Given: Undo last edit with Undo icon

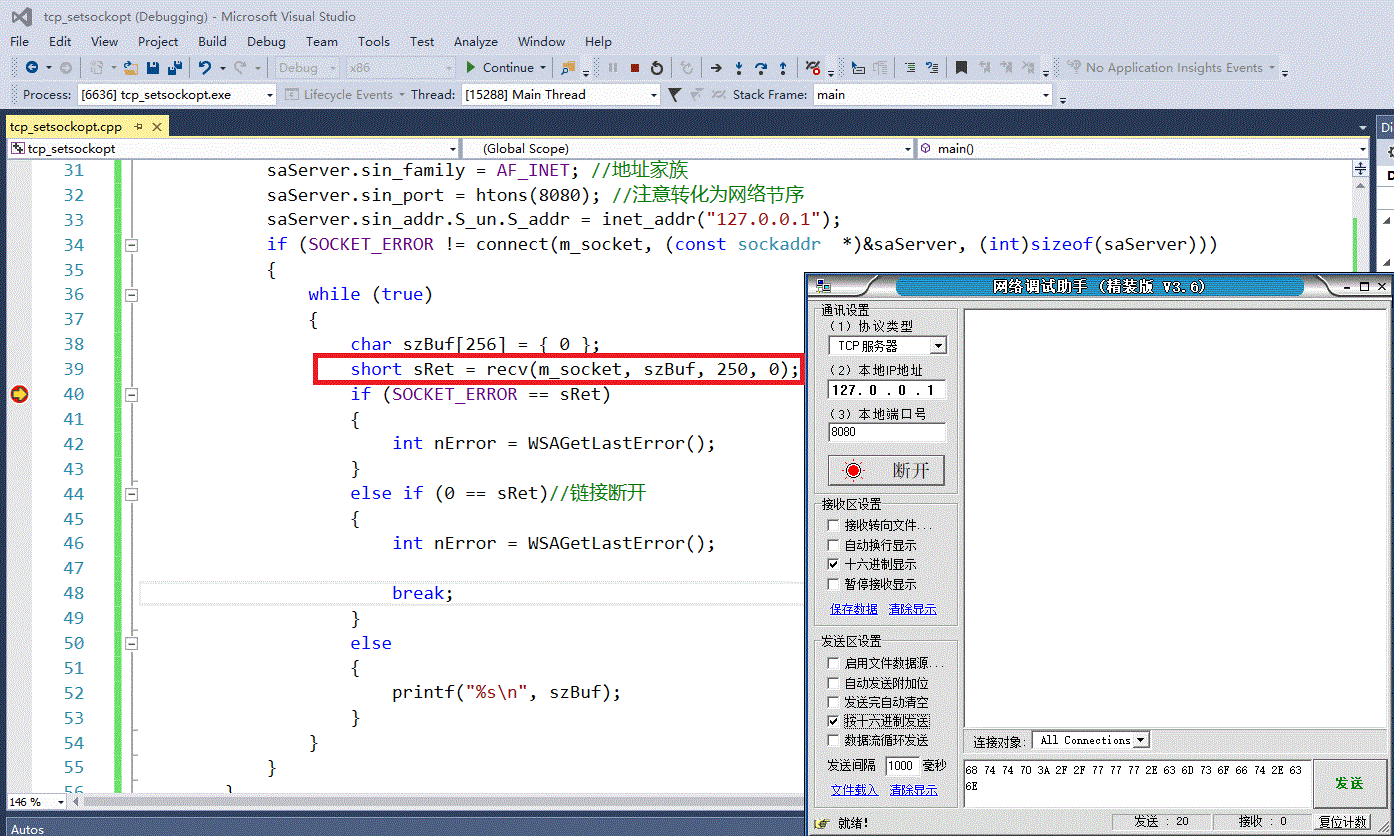Looking at the screenshot, I should pyautogui.click(x=204, y=68).
